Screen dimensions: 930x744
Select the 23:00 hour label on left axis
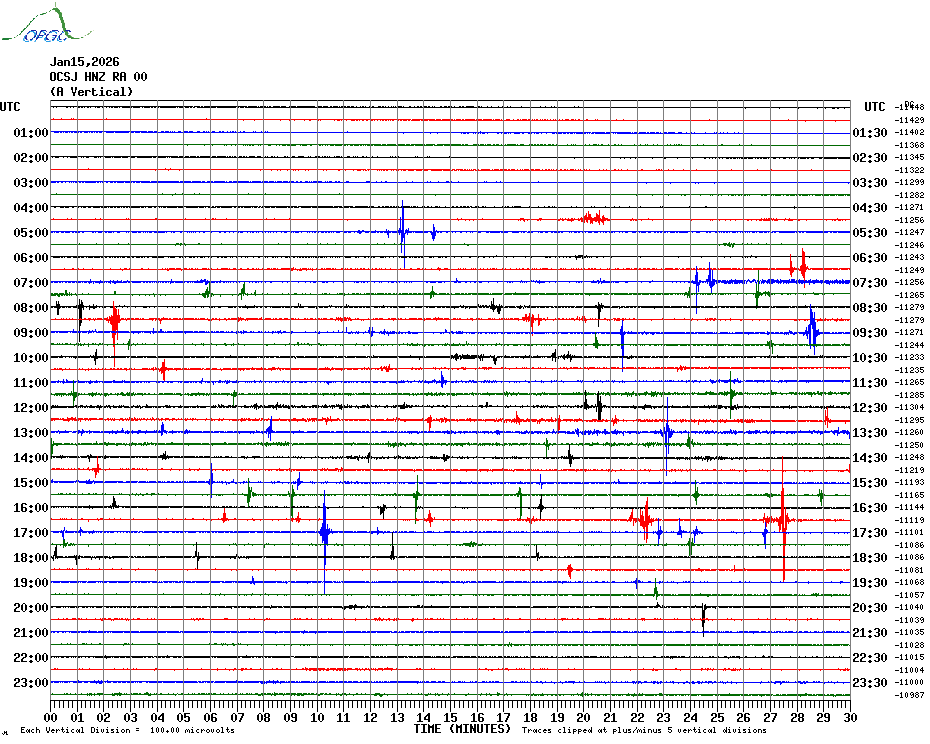click(x=31, y=683)
